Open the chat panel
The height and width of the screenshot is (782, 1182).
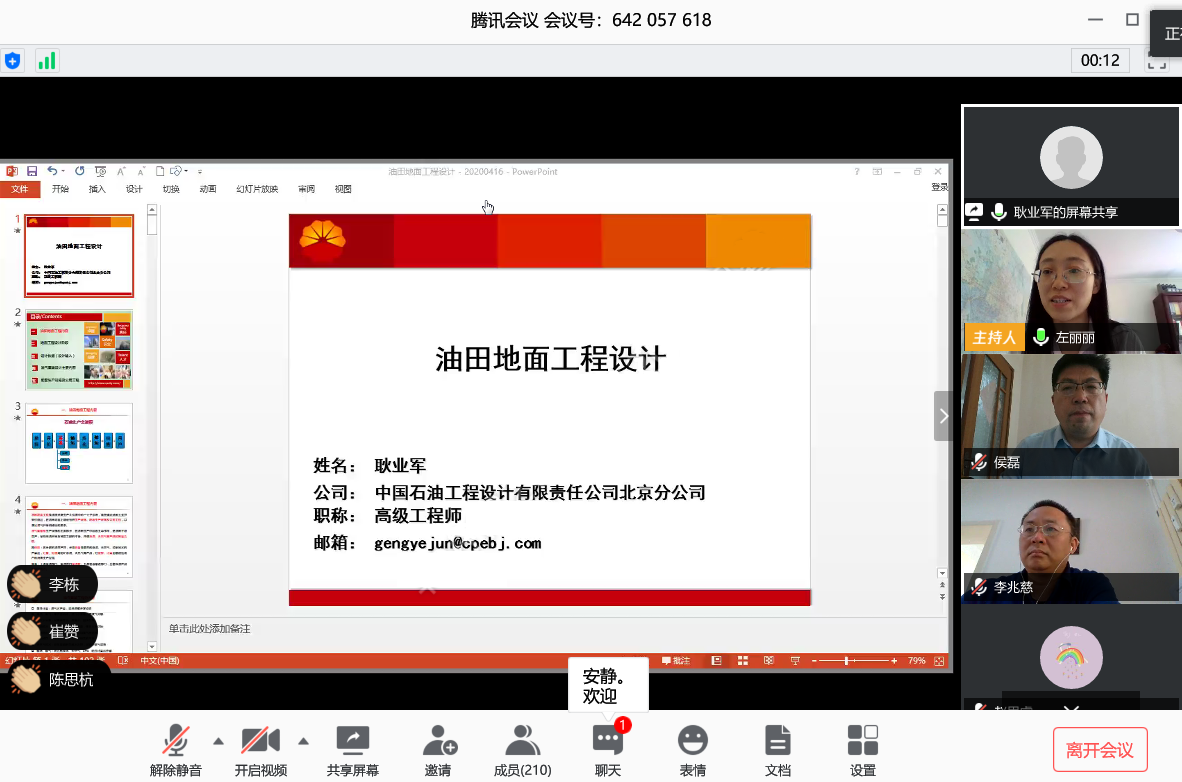click(608, 741)
